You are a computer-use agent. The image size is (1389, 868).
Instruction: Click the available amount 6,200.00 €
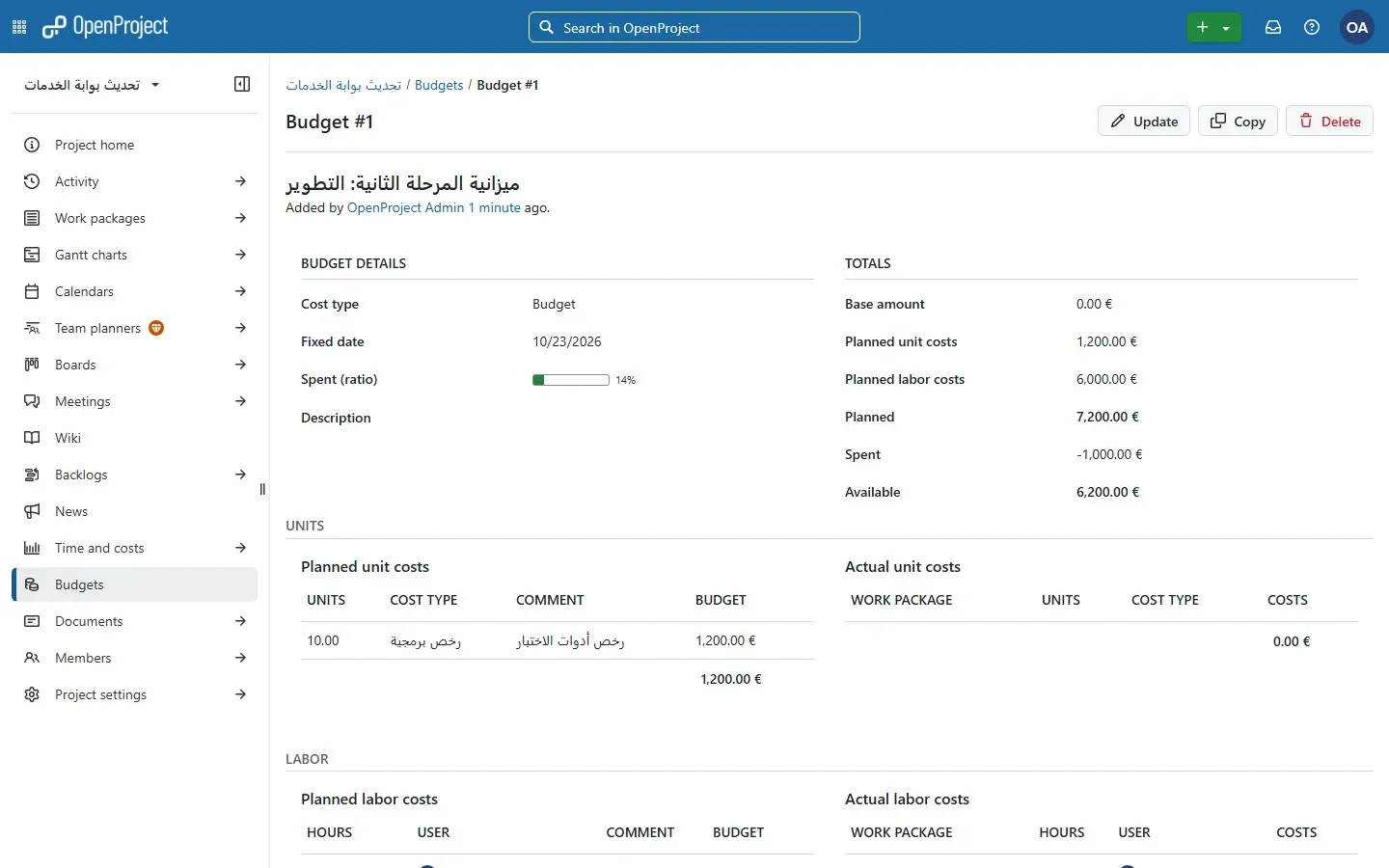point(1107,492)
